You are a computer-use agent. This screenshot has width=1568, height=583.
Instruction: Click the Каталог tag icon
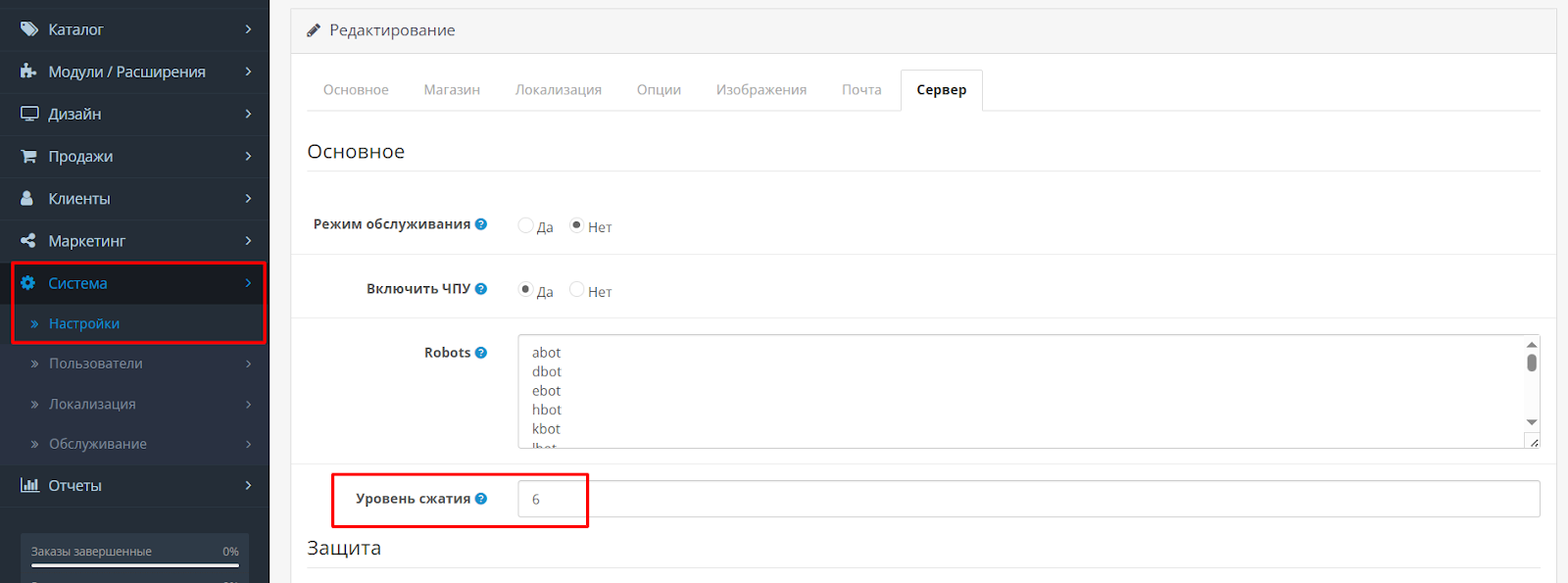(28, 29)
